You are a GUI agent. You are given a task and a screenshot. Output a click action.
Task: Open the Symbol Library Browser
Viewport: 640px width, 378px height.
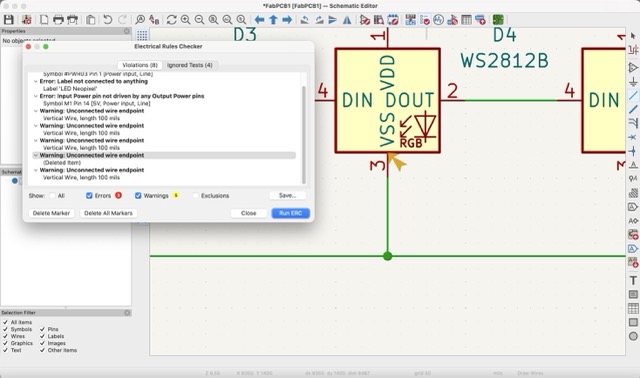tap(379, 20)
